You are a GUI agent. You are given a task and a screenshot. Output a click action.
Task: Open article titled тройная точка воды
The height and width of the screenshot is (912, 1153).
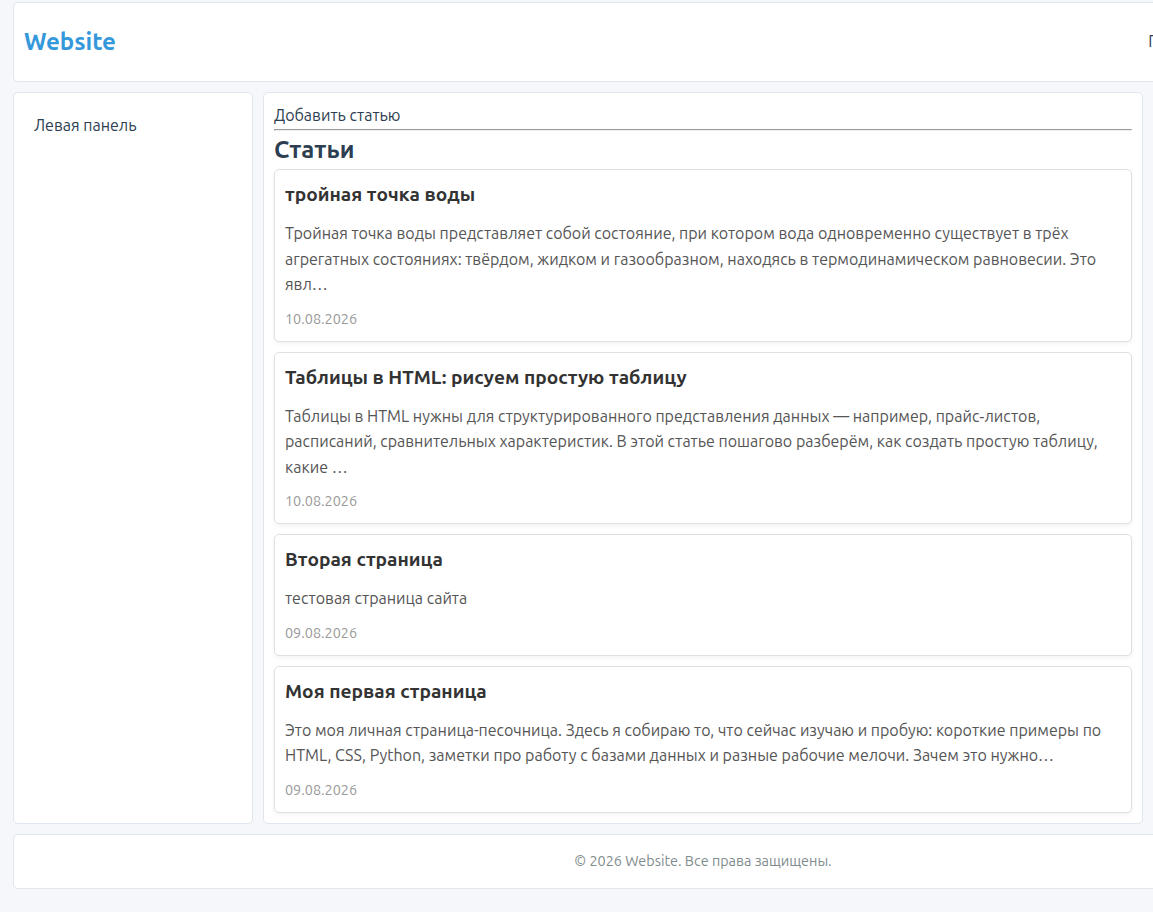click(379, 195)
